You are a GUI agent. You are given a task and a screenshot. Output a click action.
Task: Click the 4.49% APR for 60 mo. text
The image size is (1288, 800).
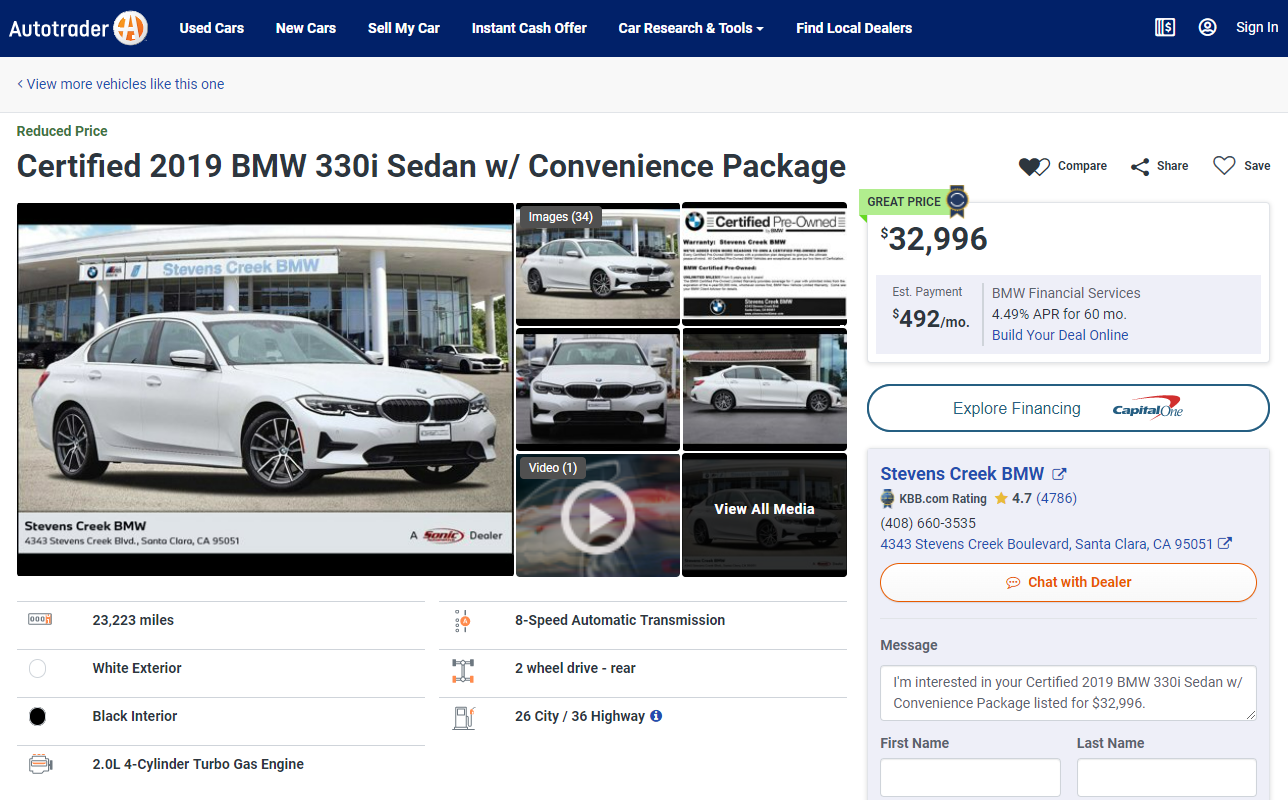1059,314
